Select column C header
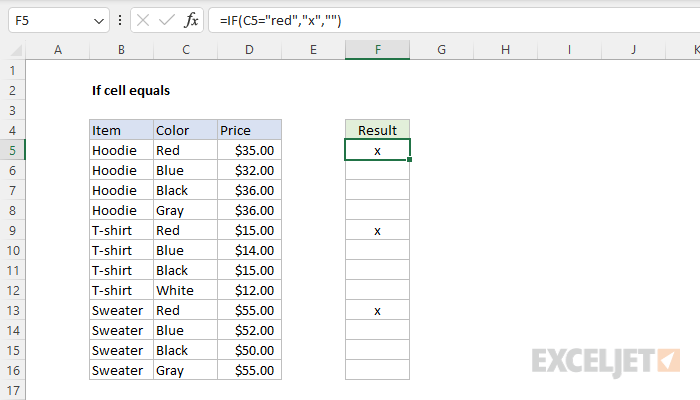700x400 pixels. pyautogui.click(x=186, y=50)
